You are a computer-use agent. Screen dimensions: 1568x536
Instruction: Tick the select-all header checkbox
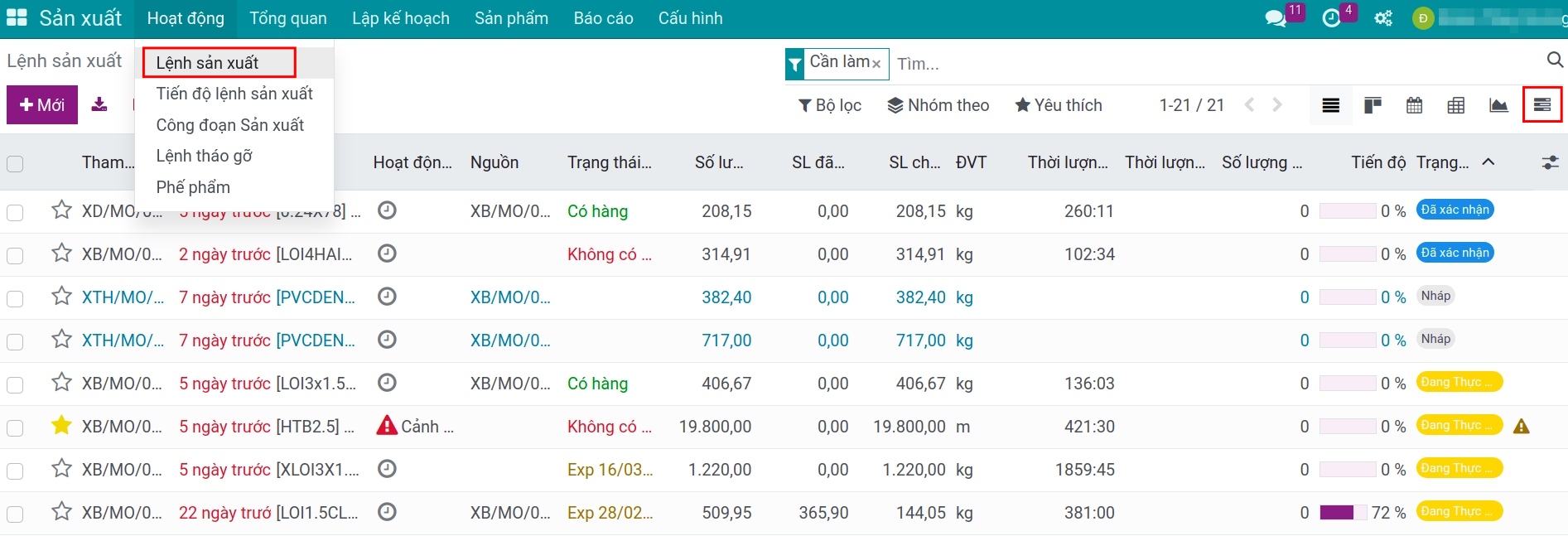[x=15, y=163]
